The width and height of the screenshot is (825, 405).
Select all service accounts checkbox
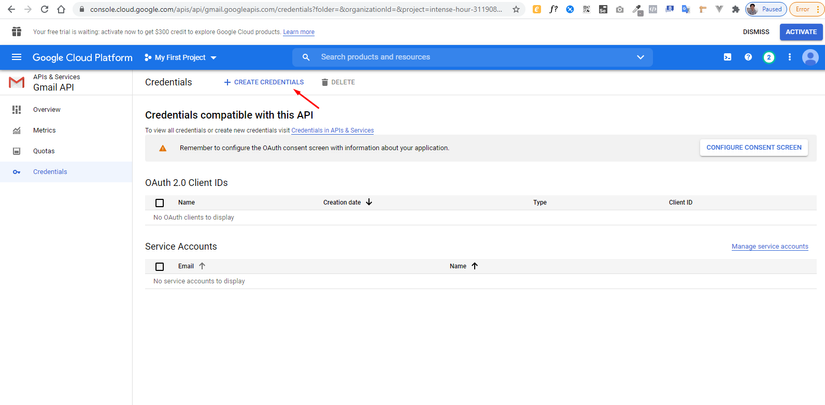(x=160, y=267)
